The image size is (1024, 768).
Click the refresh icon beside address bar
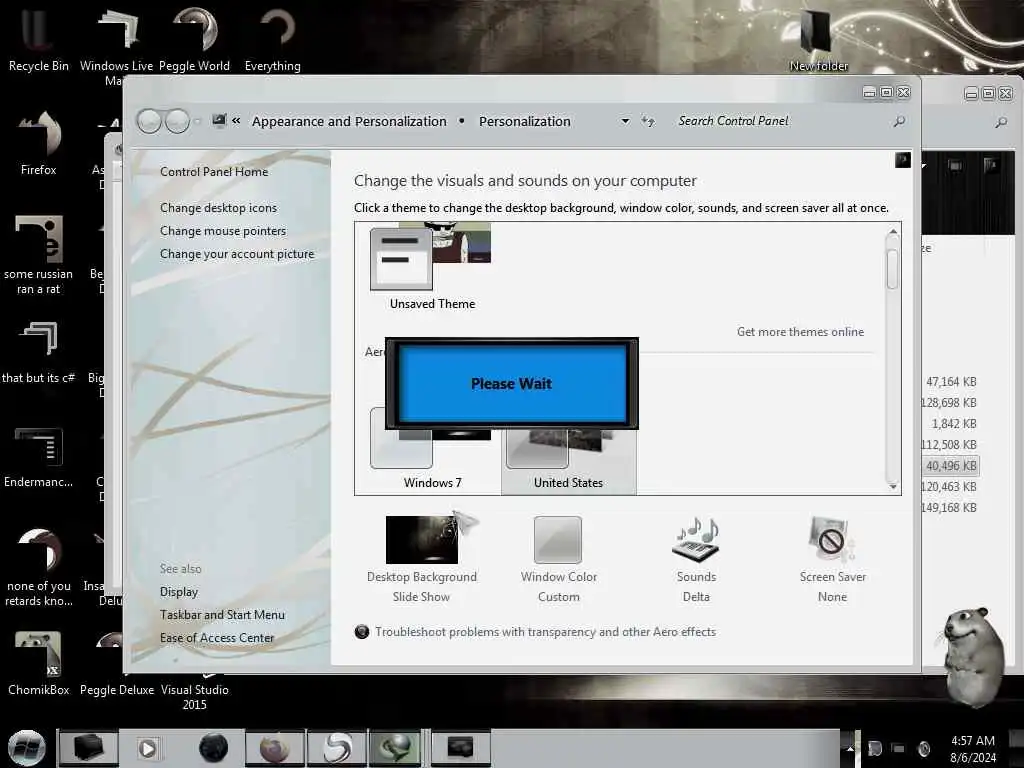click(648, 121)
